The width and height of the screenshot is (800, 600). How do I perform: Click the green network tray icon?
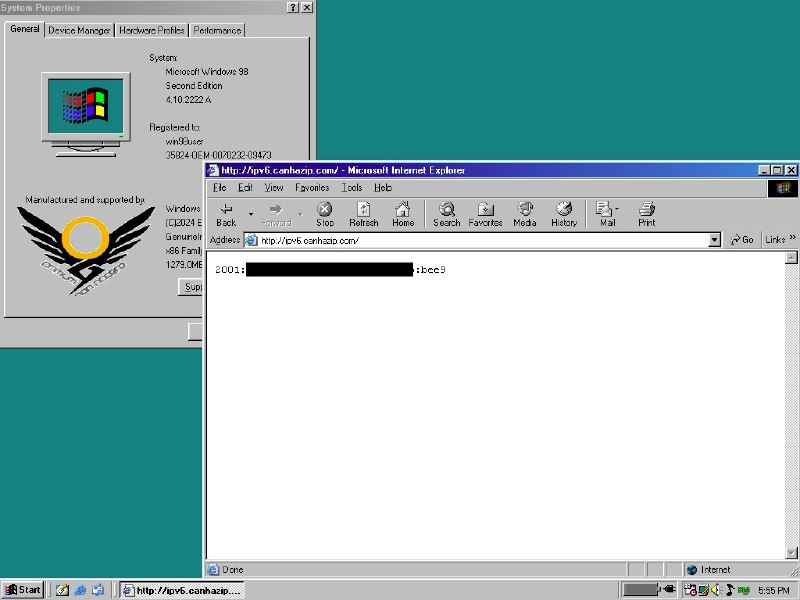coord(743,590)
